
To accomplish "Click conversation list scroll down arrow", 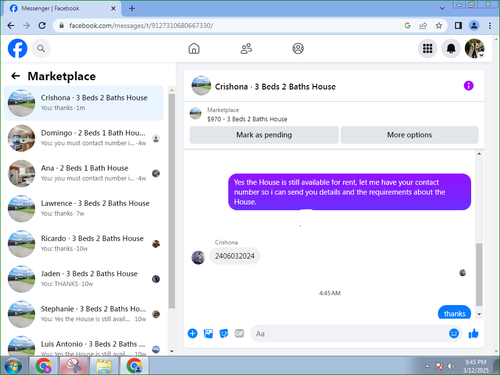I will coord(172,351).
